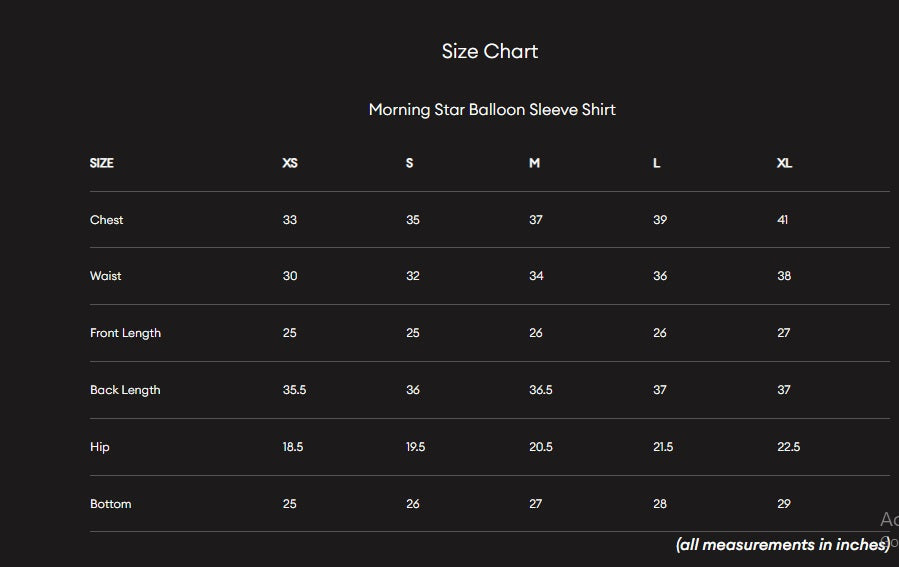899x567 pixels.
Task: Select the Waist row label
Action: point(106,276)
